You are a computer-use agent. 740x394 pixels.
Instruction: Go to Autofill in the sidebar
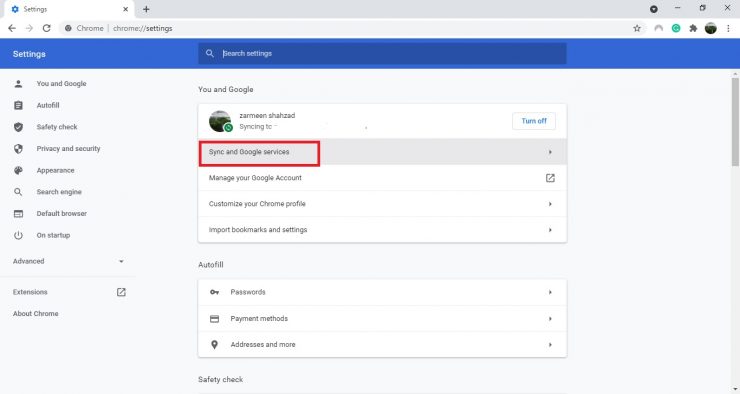48,105
